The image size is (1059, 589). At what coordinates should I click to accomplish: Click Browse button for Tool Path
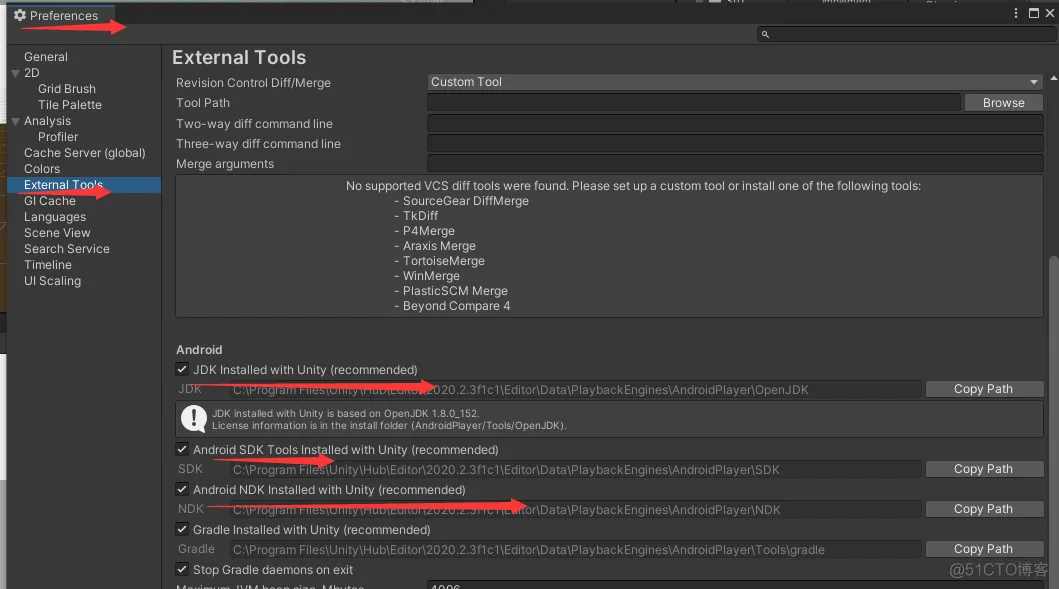click(x=1004, y=103)
